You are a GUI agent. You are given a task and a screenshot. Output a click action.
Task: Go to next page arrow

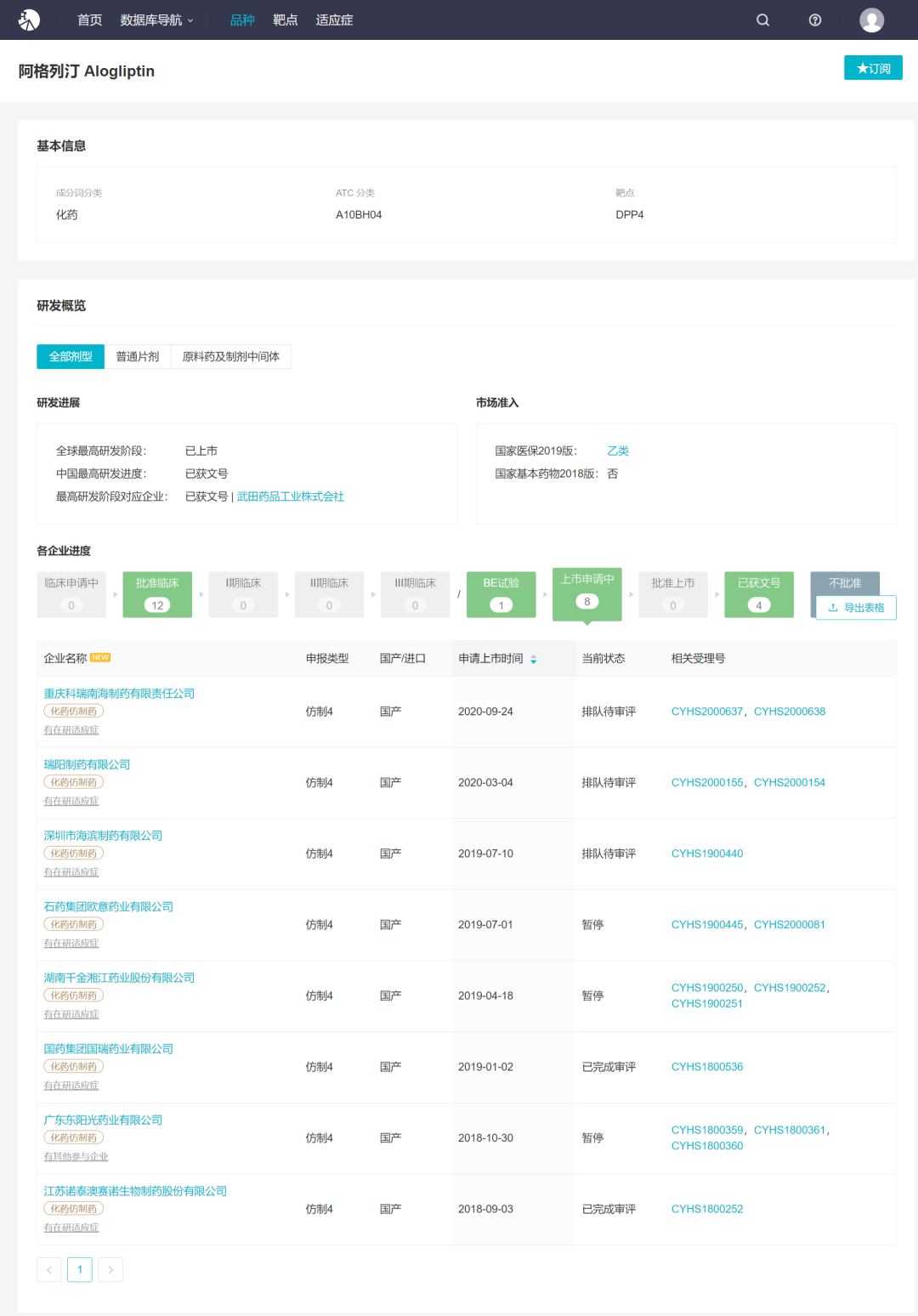click(110, 1269)
